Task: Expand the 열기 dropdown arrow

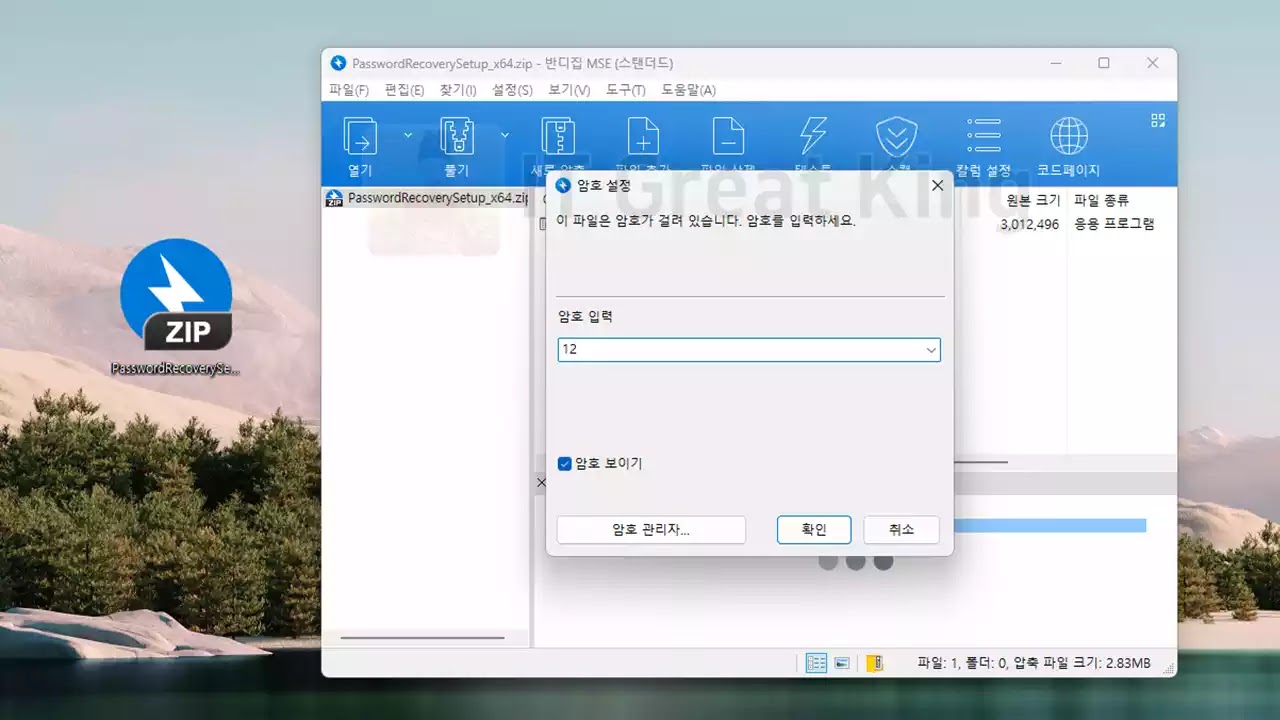Action: 408,135
